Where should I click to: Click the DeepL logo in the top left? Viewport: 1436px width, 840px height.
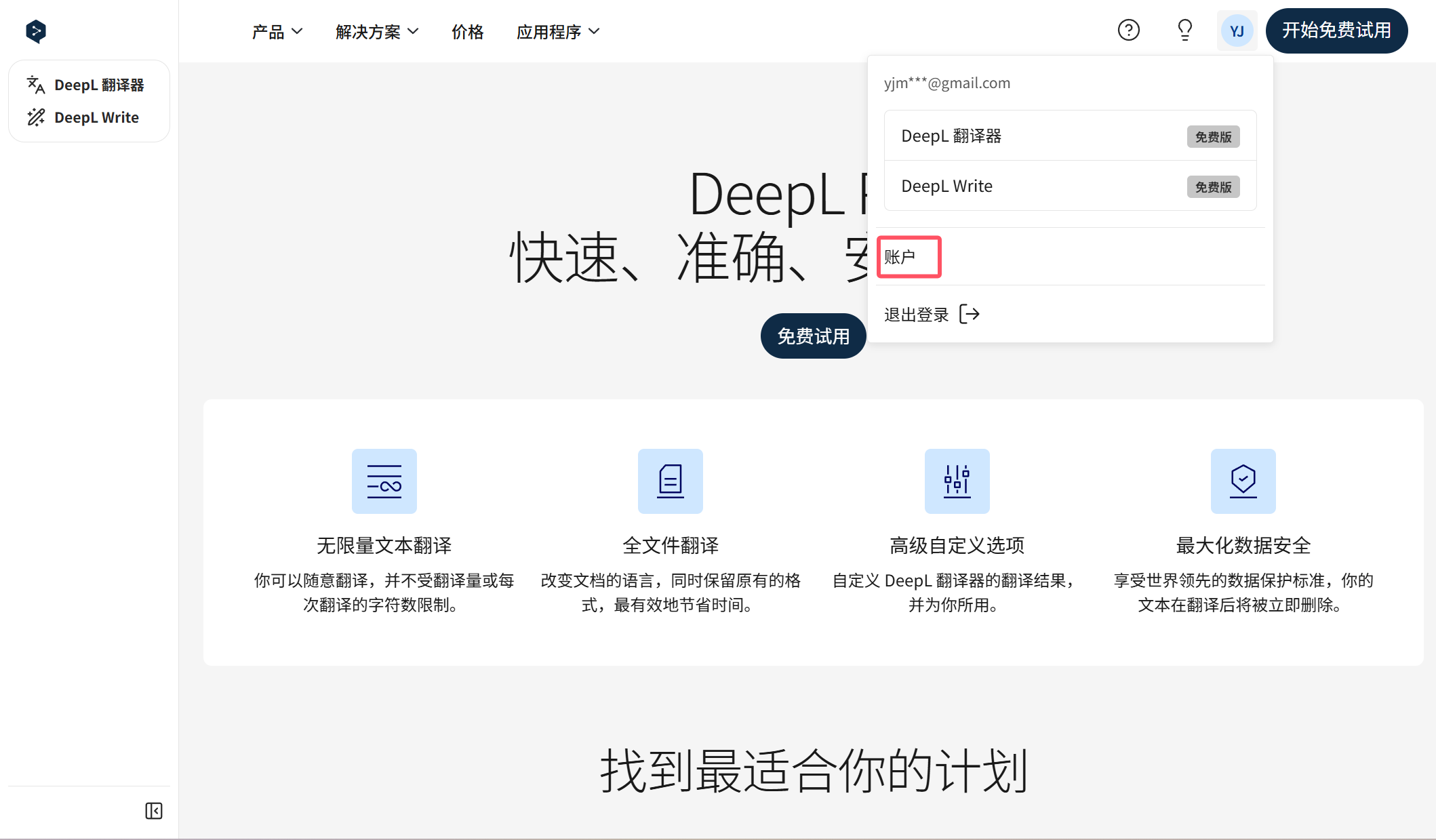point(35,31)
